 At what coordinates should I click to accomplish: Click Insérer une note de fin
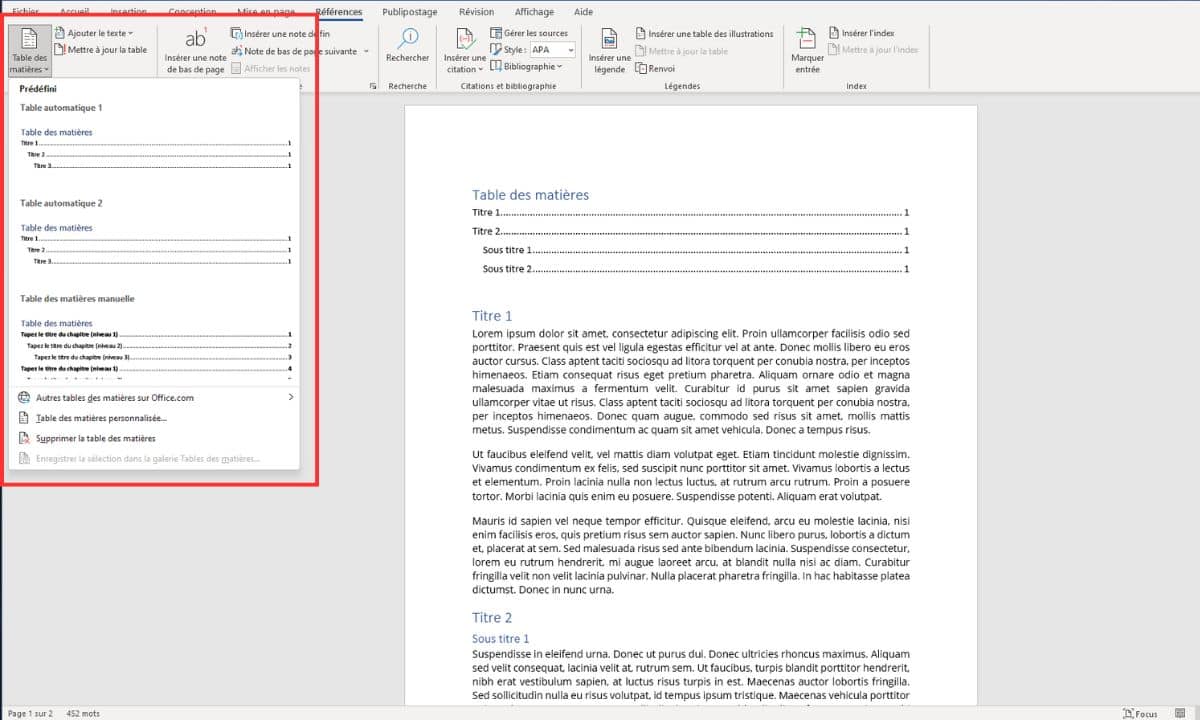pyautogui.click(x=279, y=34)
